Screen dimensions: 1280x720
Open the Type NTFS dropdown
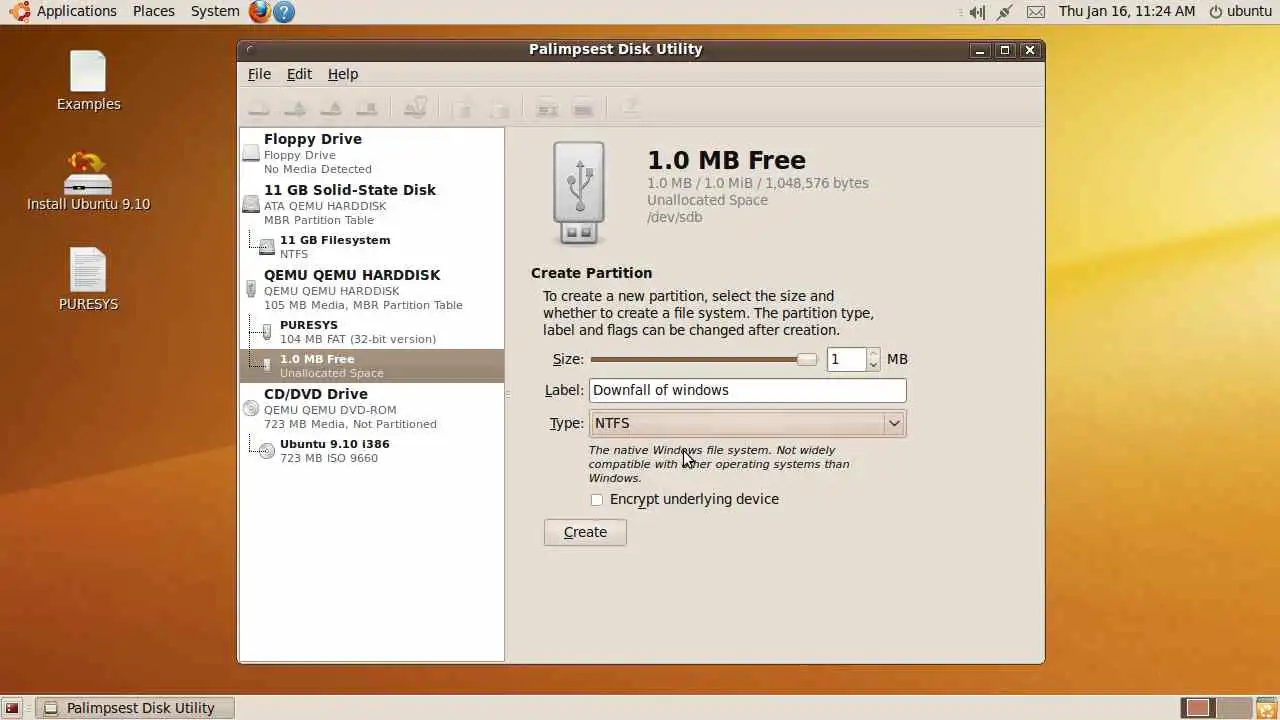748,423
